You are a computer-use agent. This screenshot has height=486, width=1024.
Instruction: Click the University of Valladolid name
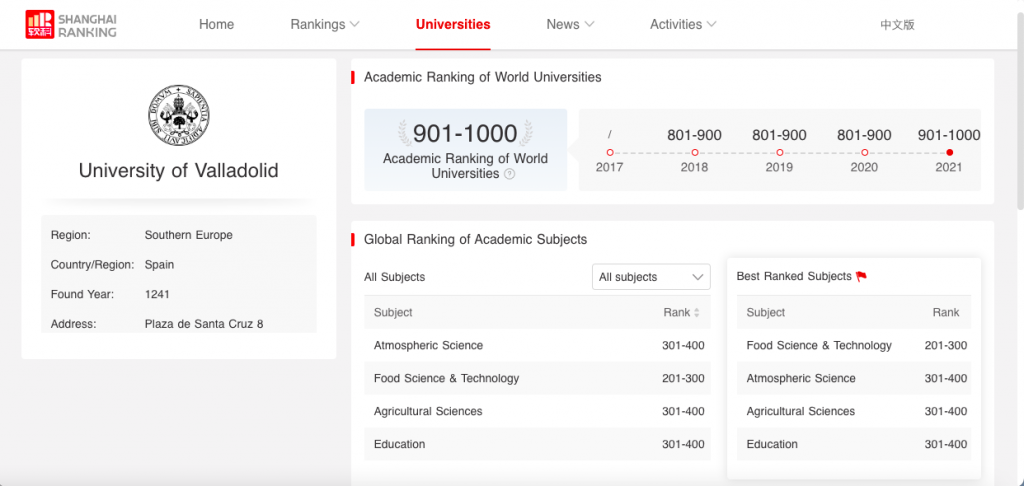[178, 171]
